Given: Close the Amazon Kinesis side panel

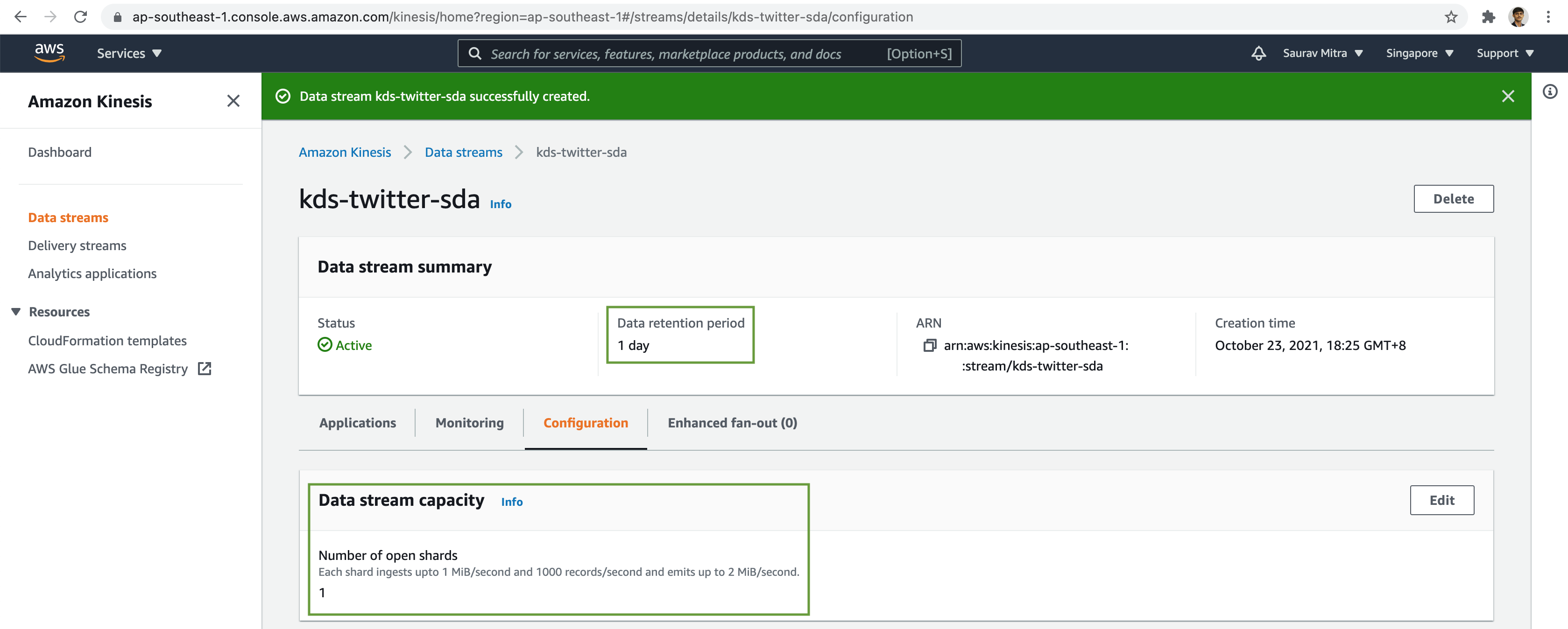Looking at the screenshot, I should pyautogui.click(x=233, y=101).
